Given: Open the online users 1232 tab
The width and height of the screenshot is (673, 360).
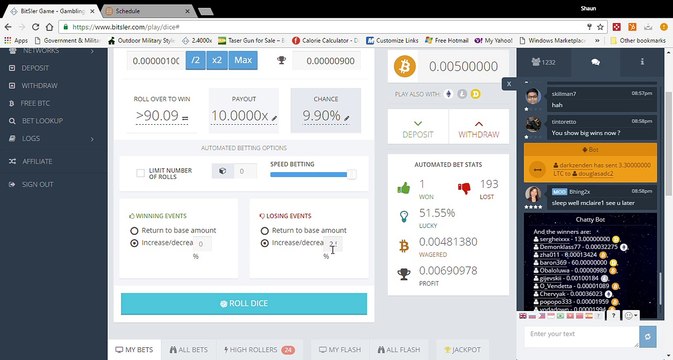Looking at the screenshot, I should click(543, 62).
